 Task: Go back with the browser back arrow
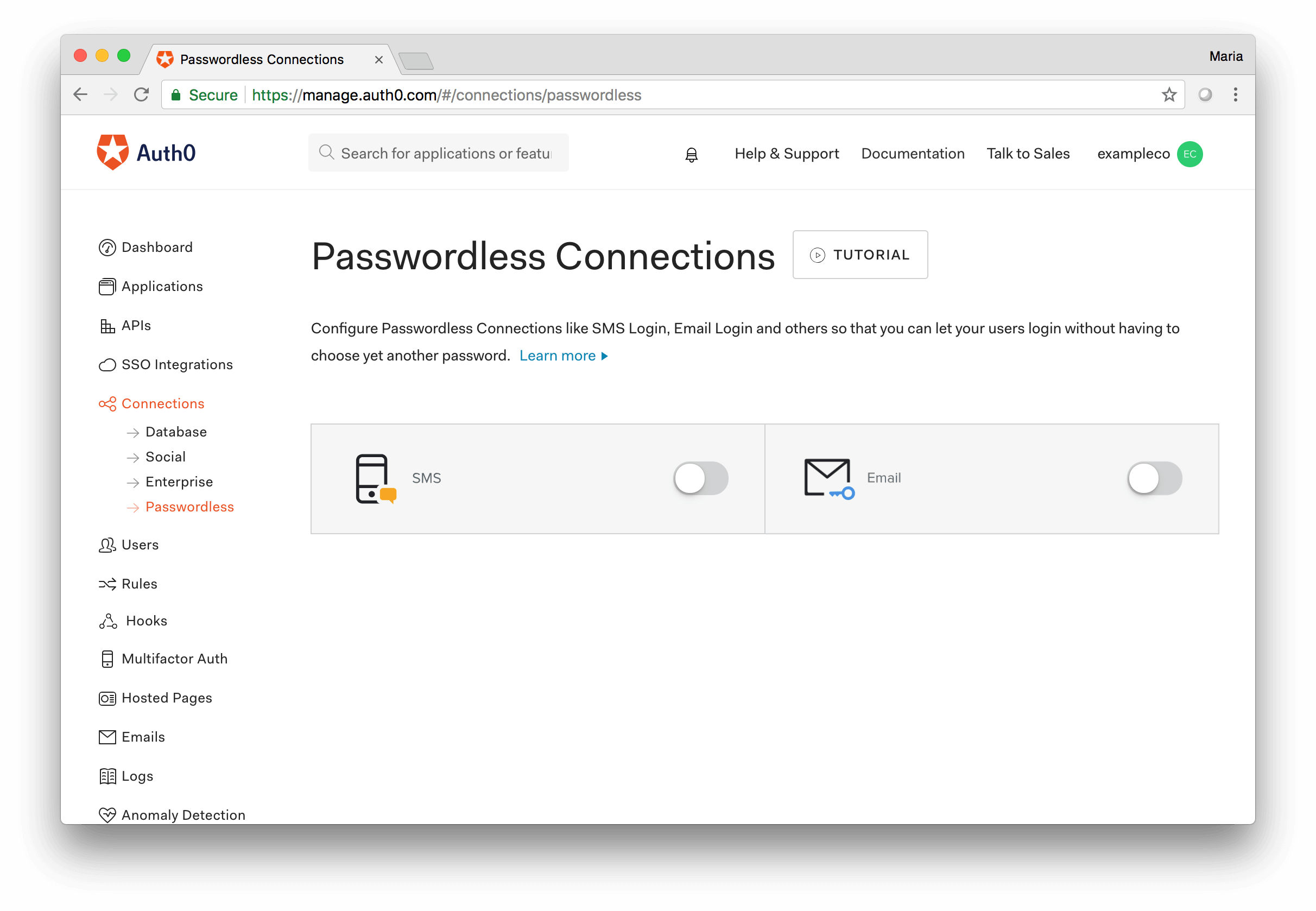[80, 95]
